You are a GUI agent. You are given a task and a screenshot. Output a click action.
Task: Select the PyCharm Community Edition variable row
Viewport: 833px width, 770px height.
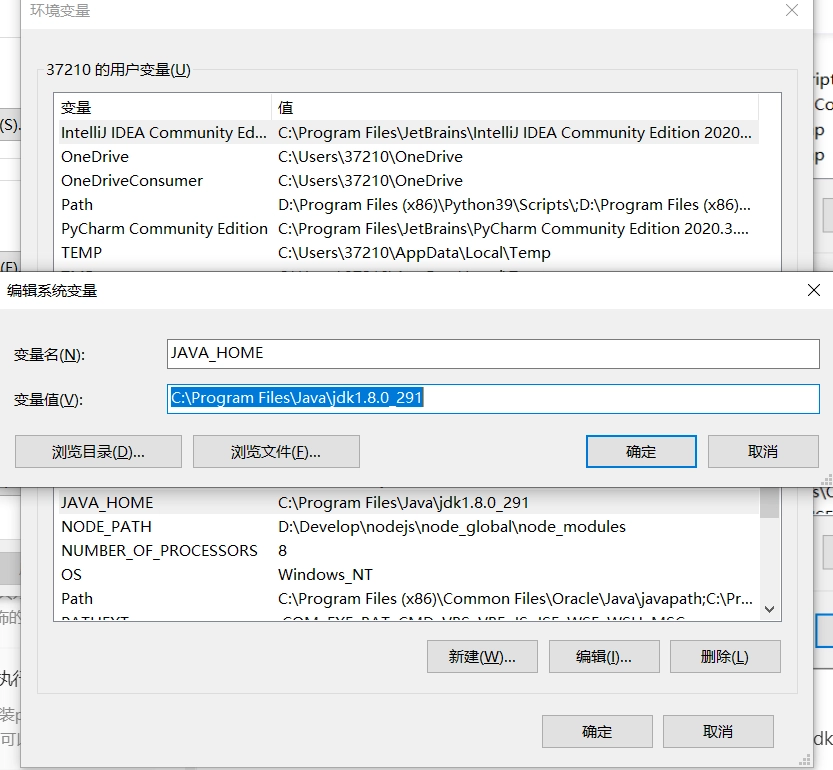409,229
